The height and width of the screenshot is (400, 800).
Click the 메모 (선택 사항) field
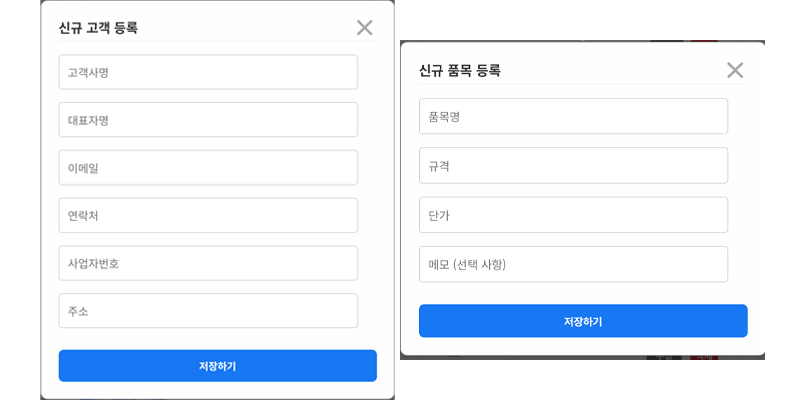coord(573,264)
